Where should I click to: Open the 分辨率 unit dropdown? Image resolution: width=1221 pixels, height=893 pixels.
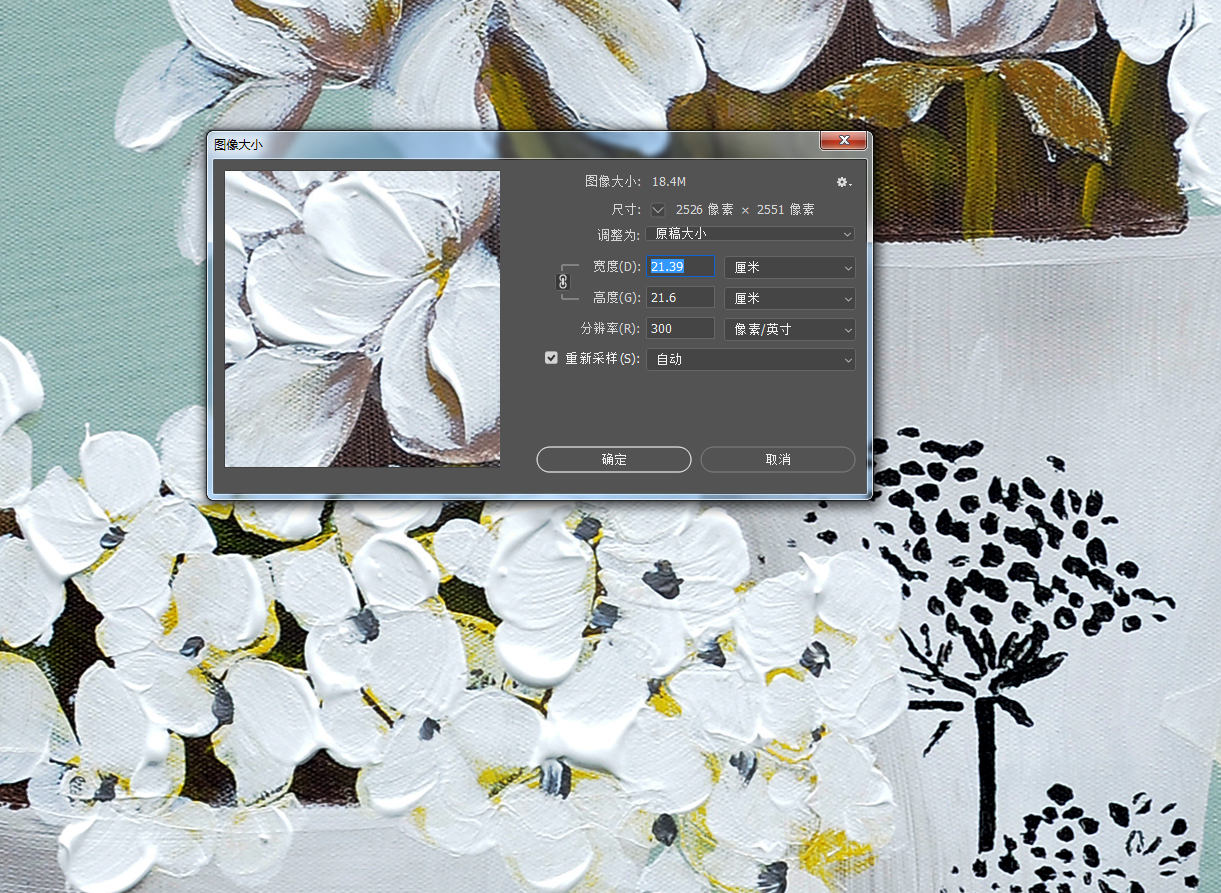pos(790,329)
